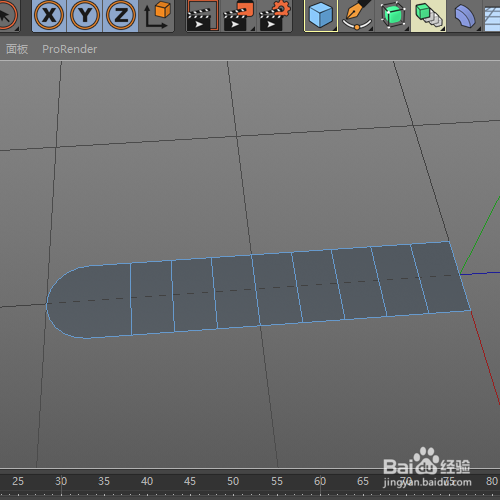
Task: Click the blue Z axis handle
Action: coord(480,273)
